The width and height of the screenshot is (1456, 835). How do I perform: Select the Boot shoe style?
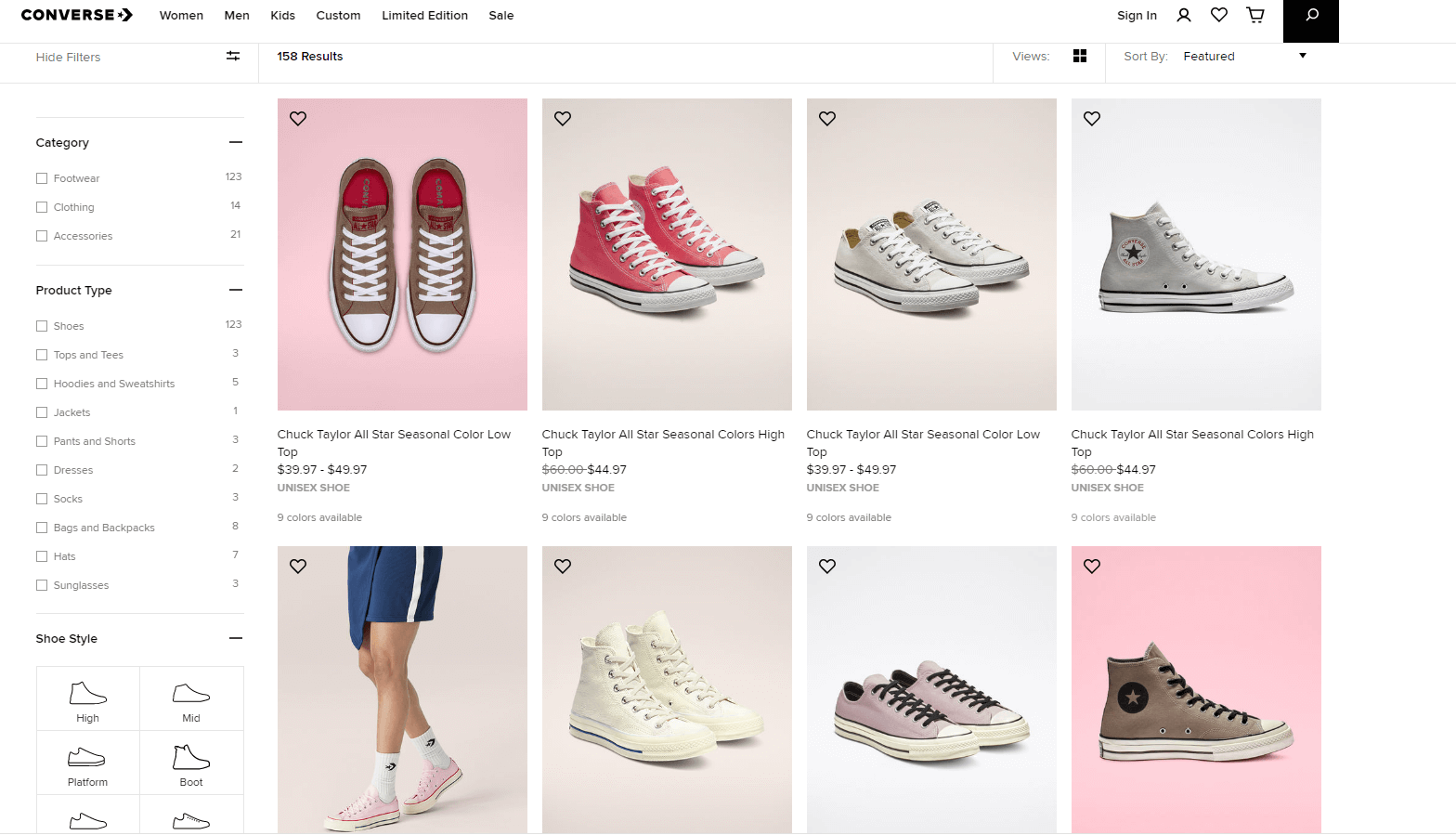click(x=191, y=763)
